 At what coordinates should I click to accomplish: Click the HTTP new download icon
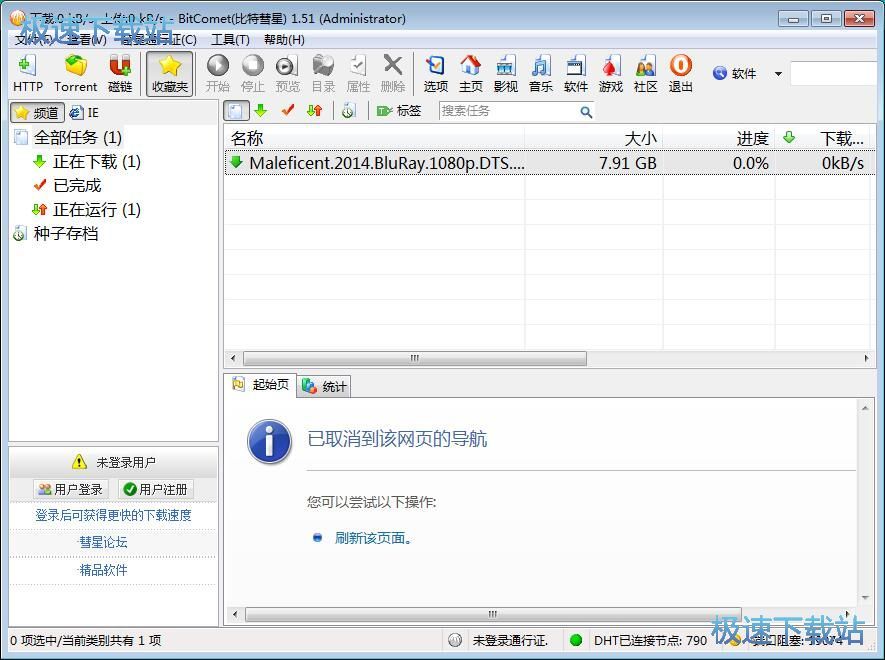click(28, 73)
